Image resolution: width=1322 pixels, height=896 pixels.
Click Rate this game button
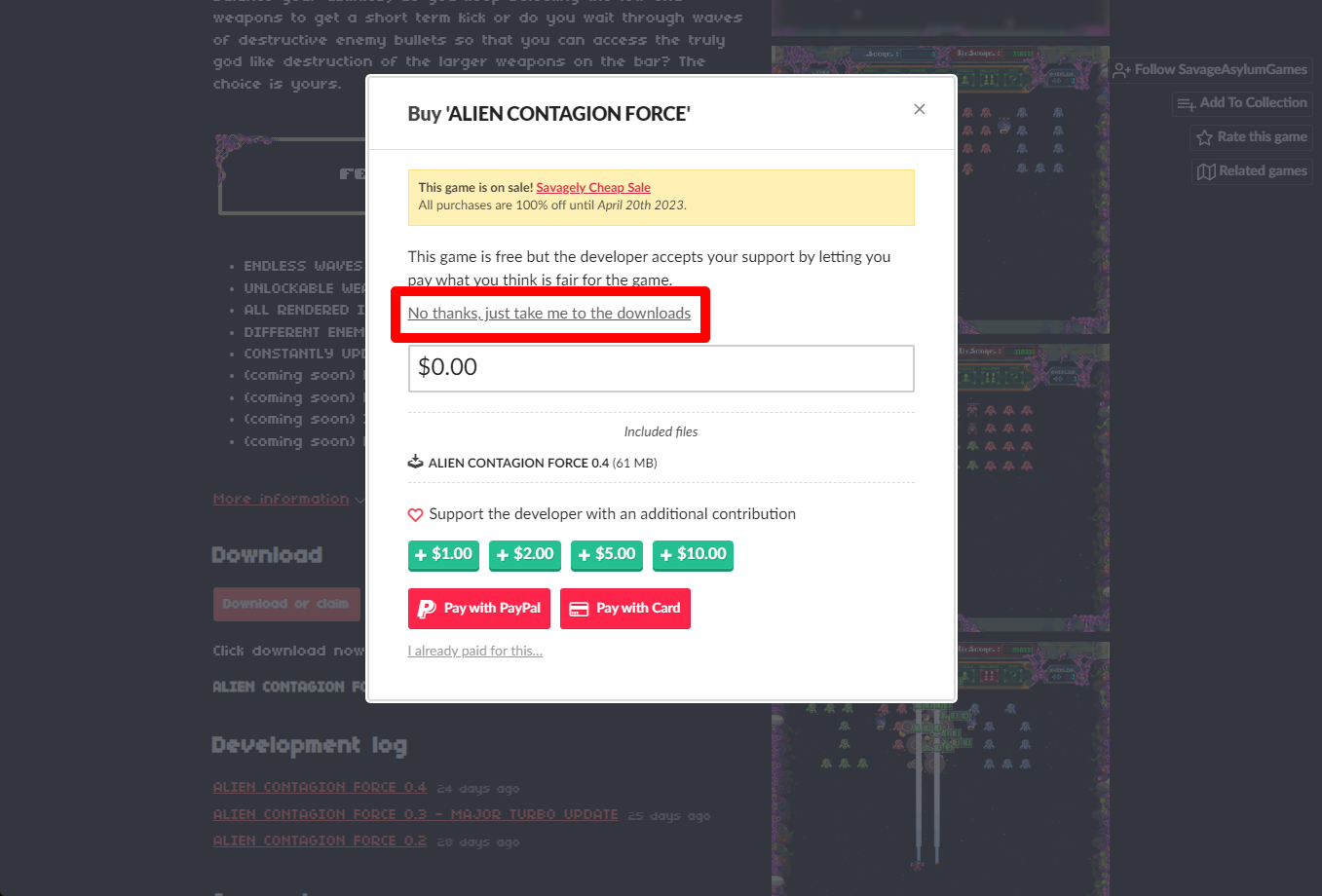tap(1252, 137)
